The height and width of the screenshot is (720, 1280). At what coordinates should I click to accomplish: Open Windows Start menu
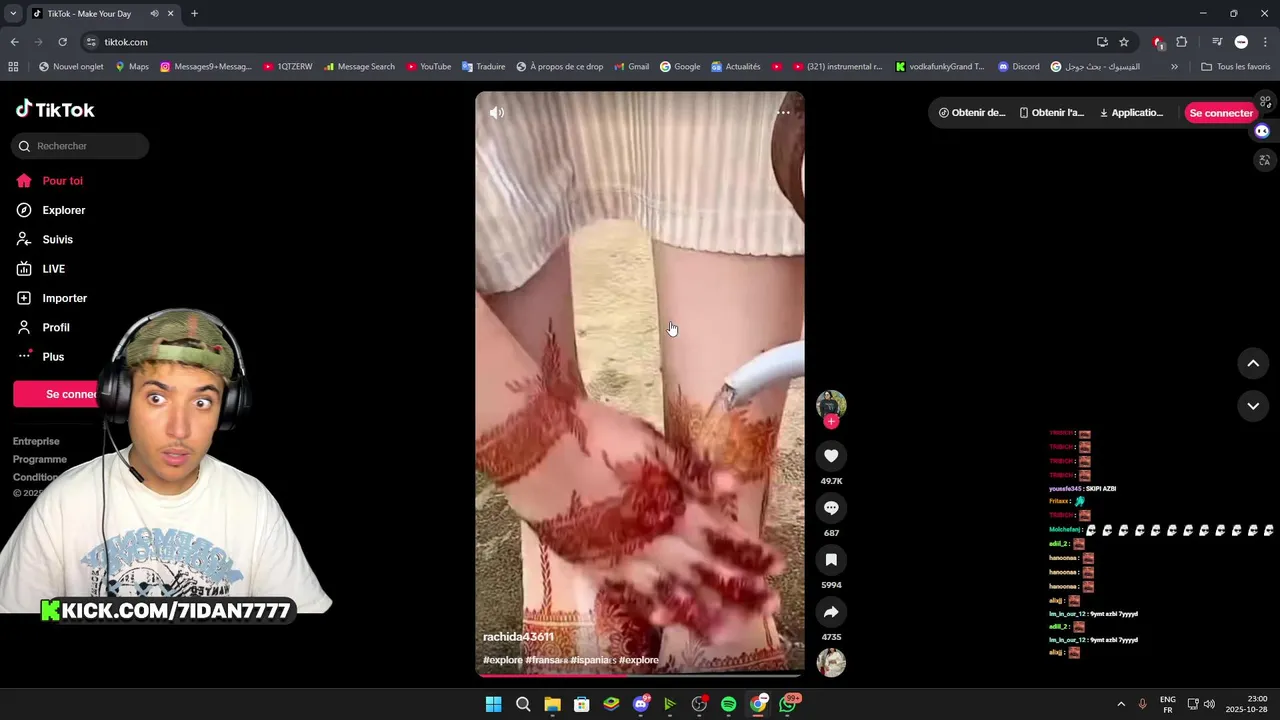tap(493, 704)
